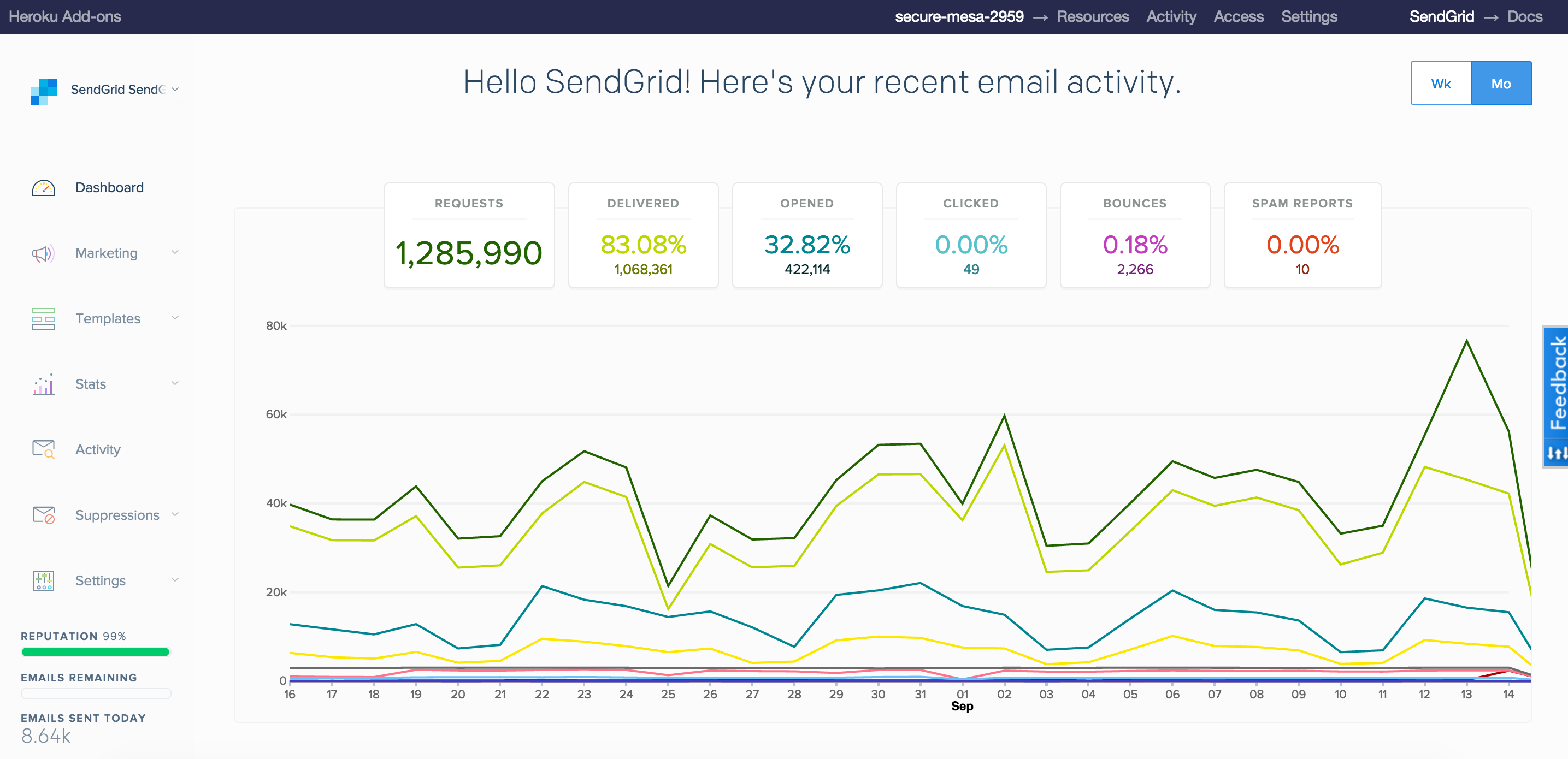
Task: Click the Suppressions icon in sidebar
Action: pyautogui.click(x=43, y=514)
